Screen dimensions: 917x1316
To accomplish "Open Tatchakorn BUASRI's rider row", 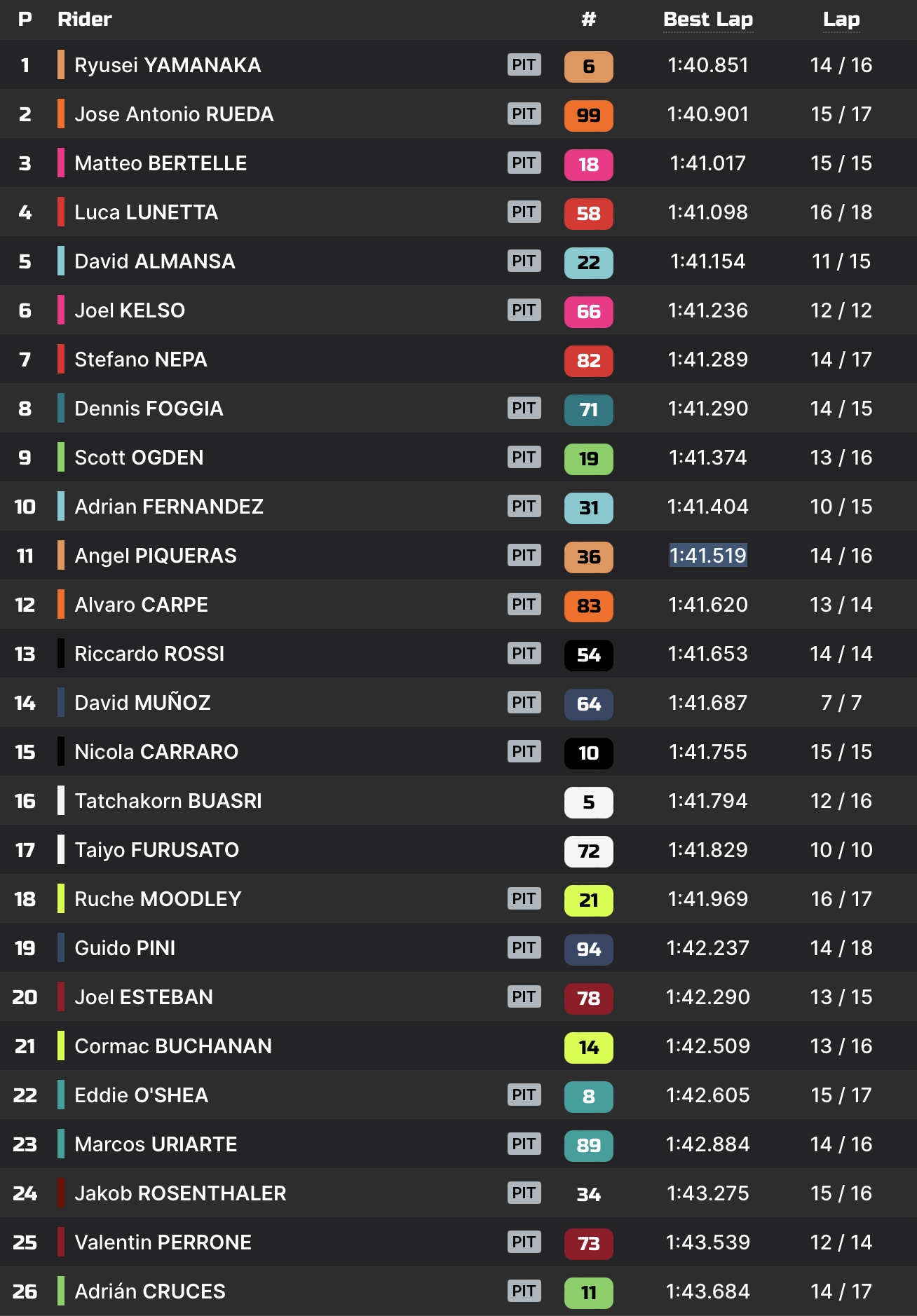I will (168, 801).
